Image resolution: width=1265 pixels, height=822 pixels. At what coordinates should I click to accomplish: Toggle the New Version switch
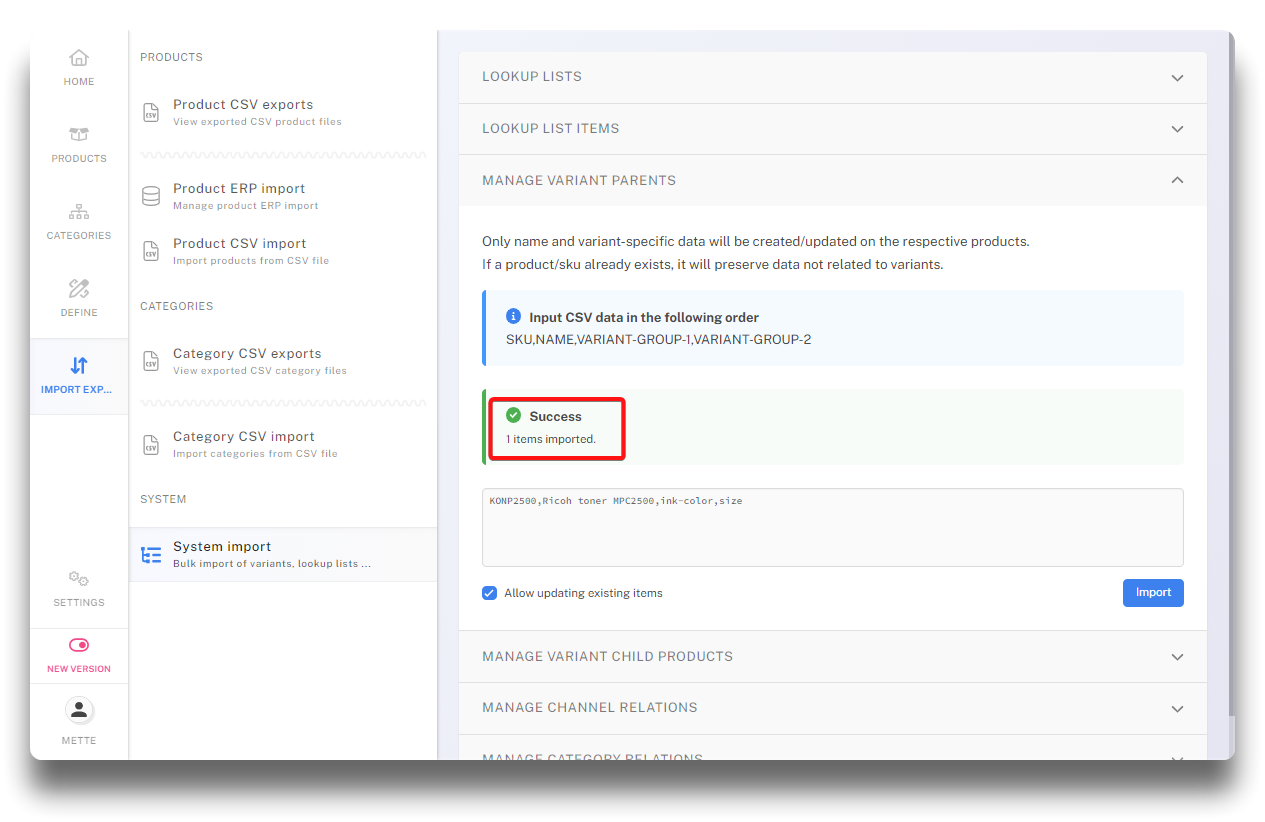pyautogui.click(x=79, y=645)
